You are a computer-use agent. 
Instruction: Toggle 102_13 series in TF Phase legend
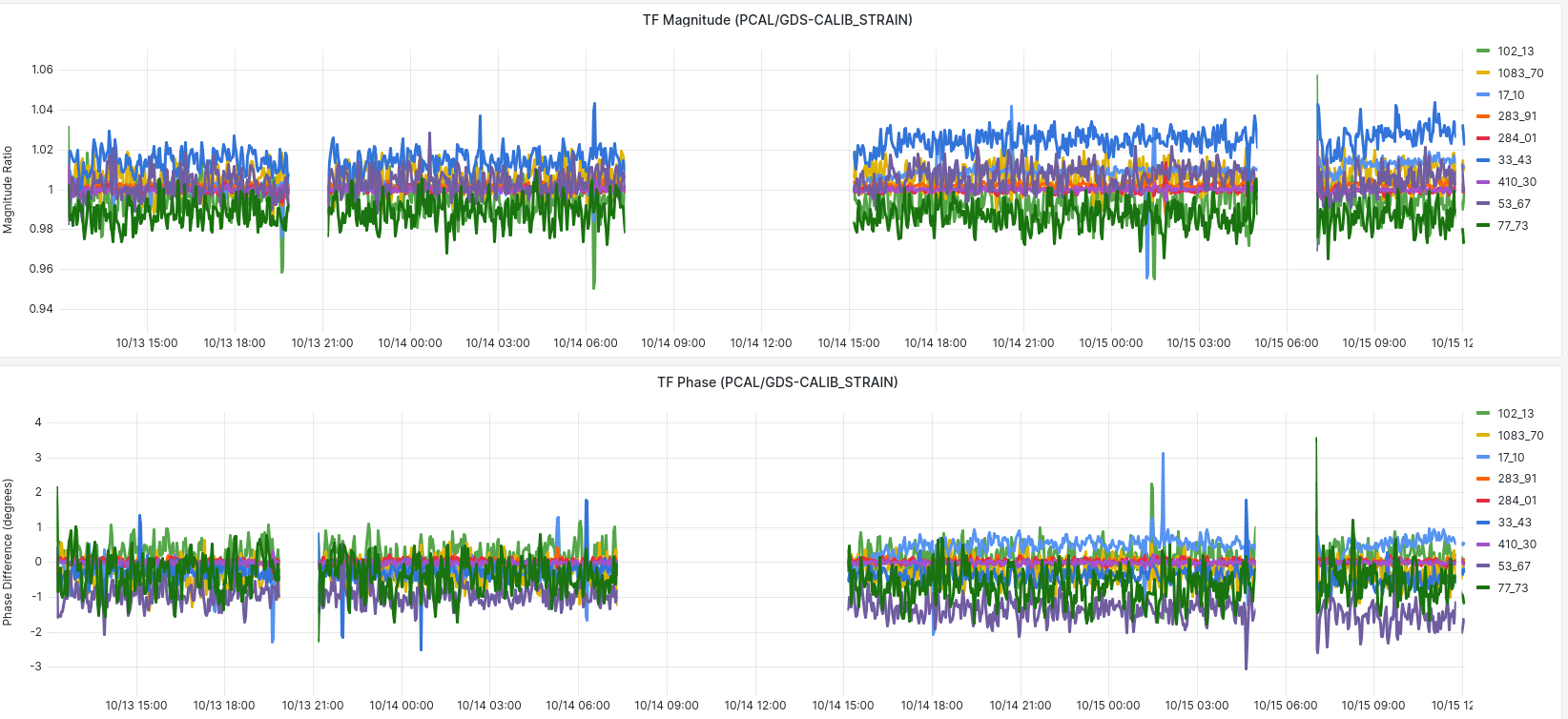coord(1515,414)
